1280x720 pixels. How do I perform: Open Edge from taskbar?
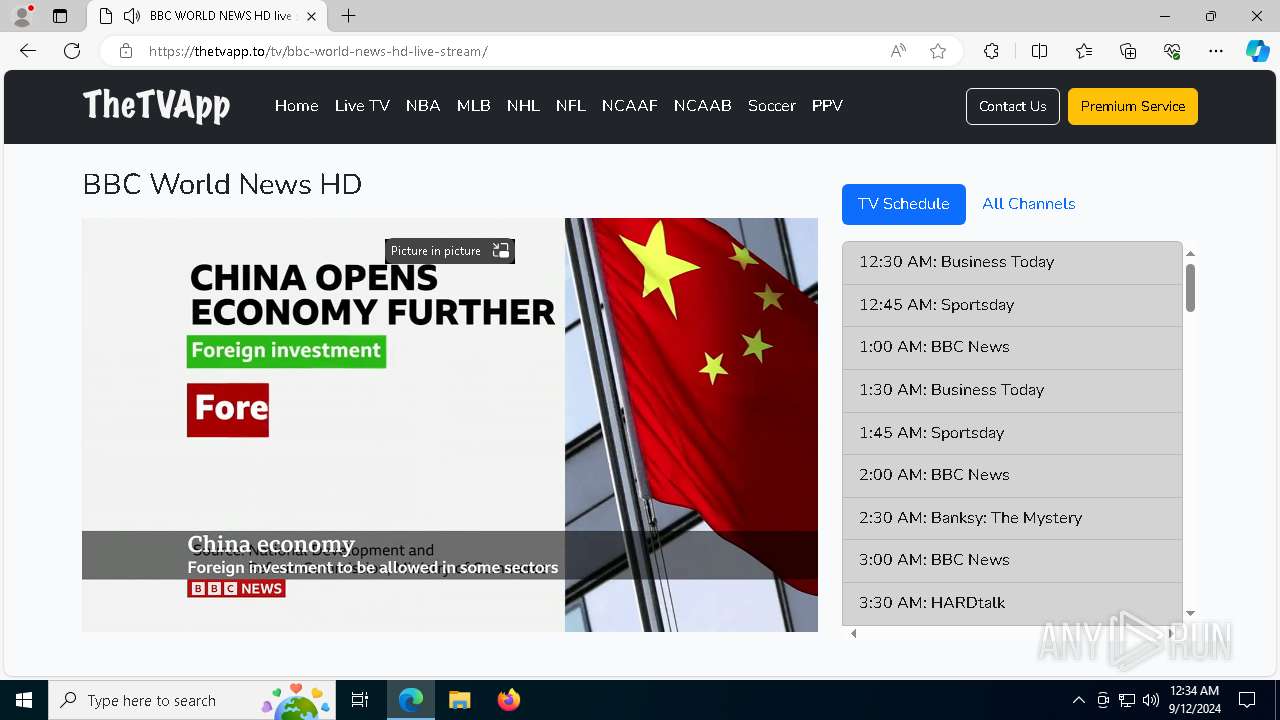coord(411,700)
